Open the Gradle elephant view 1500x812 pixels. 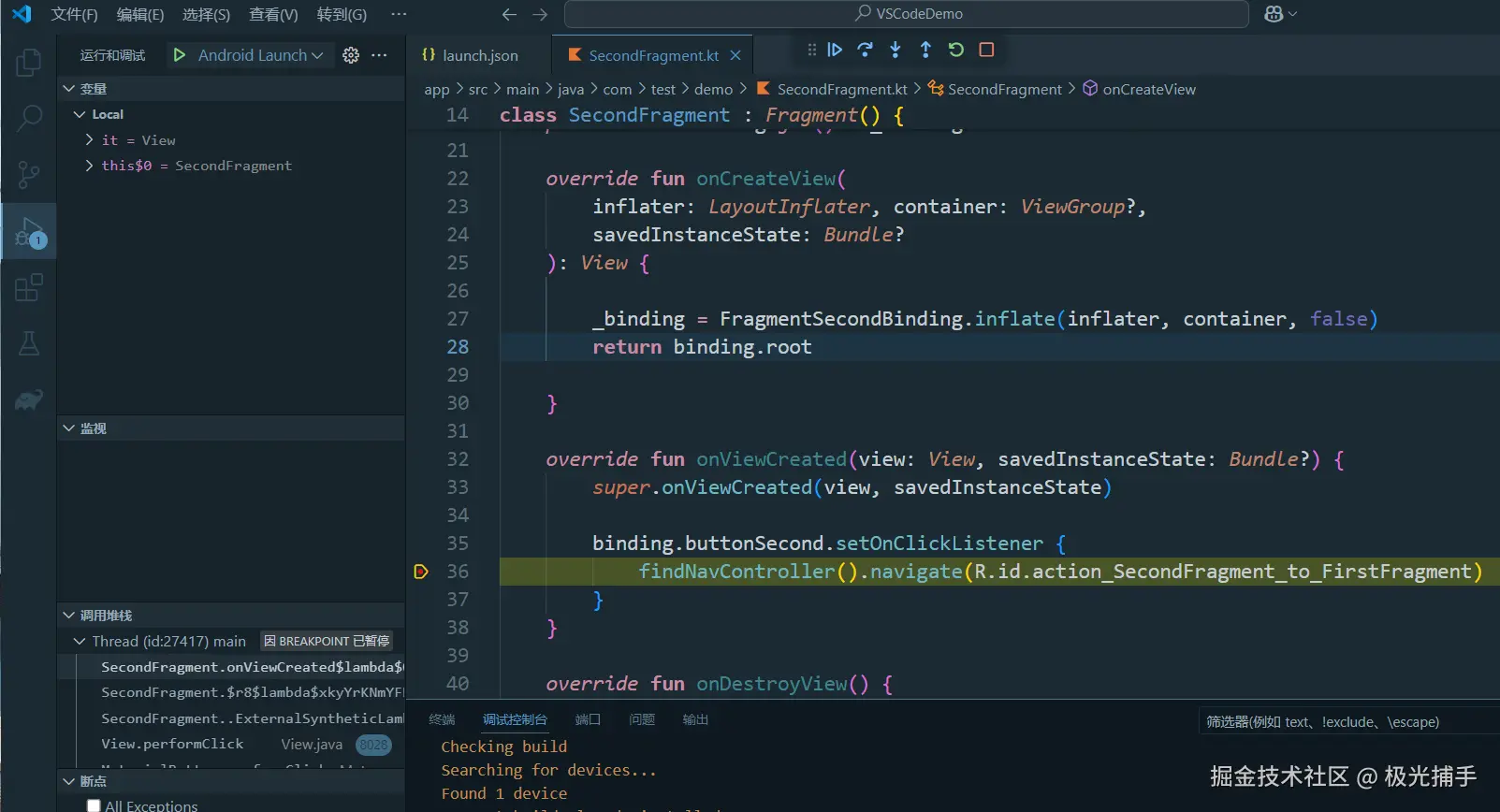pyautogui.click(x=29, y=400)
